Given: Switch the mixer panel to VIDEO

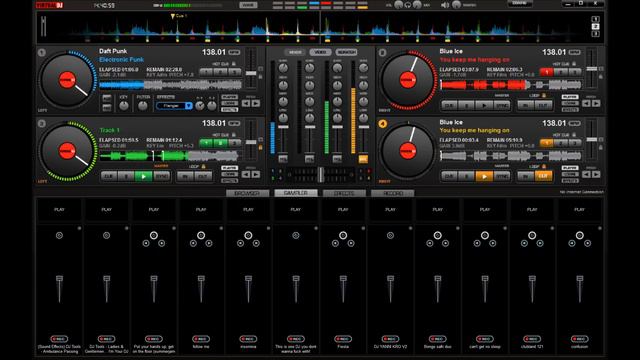Looking at the screenshot, I should pos(320,52).
